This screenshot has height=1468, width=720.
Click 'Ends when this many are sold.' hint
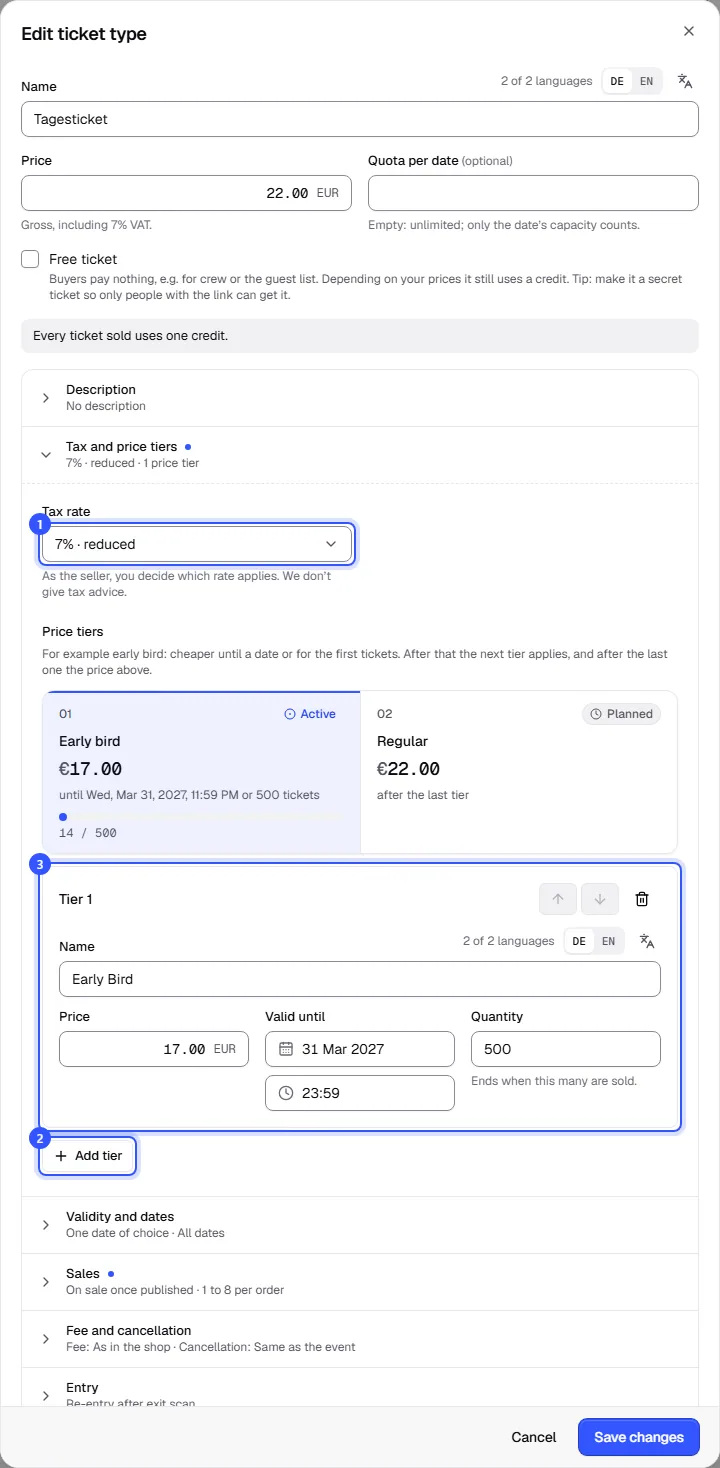(x=553, y=1081)
